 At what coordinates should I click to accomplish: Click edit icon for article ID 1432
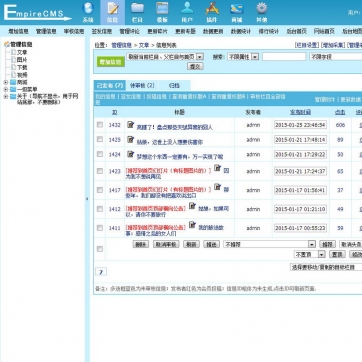pyautogui.click(x=131, y=125)
